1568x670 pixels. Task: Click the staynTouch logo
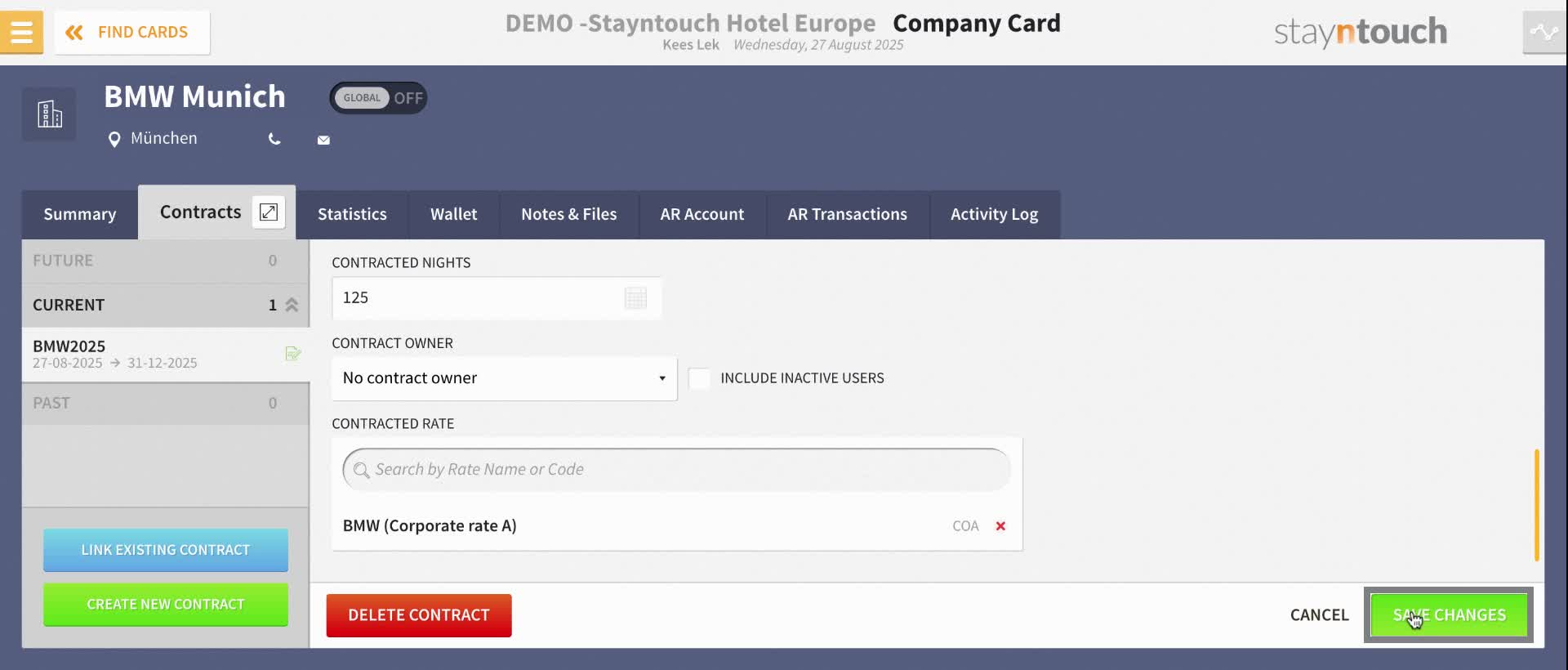point(1360,32)
